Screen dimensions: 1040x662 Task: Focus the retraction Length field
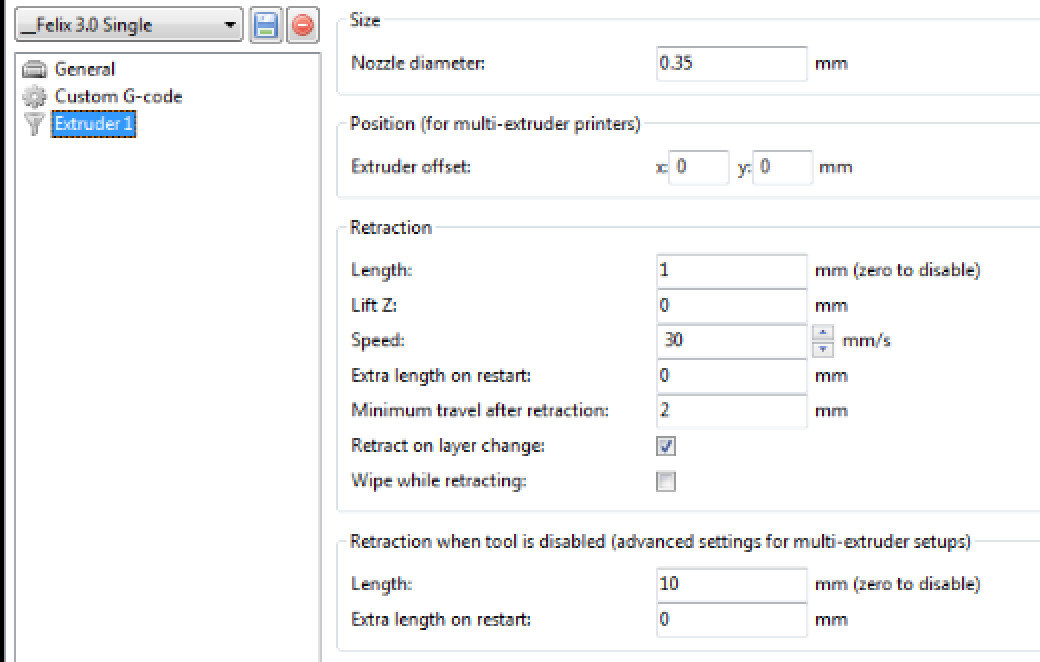(x=731, y=270)
